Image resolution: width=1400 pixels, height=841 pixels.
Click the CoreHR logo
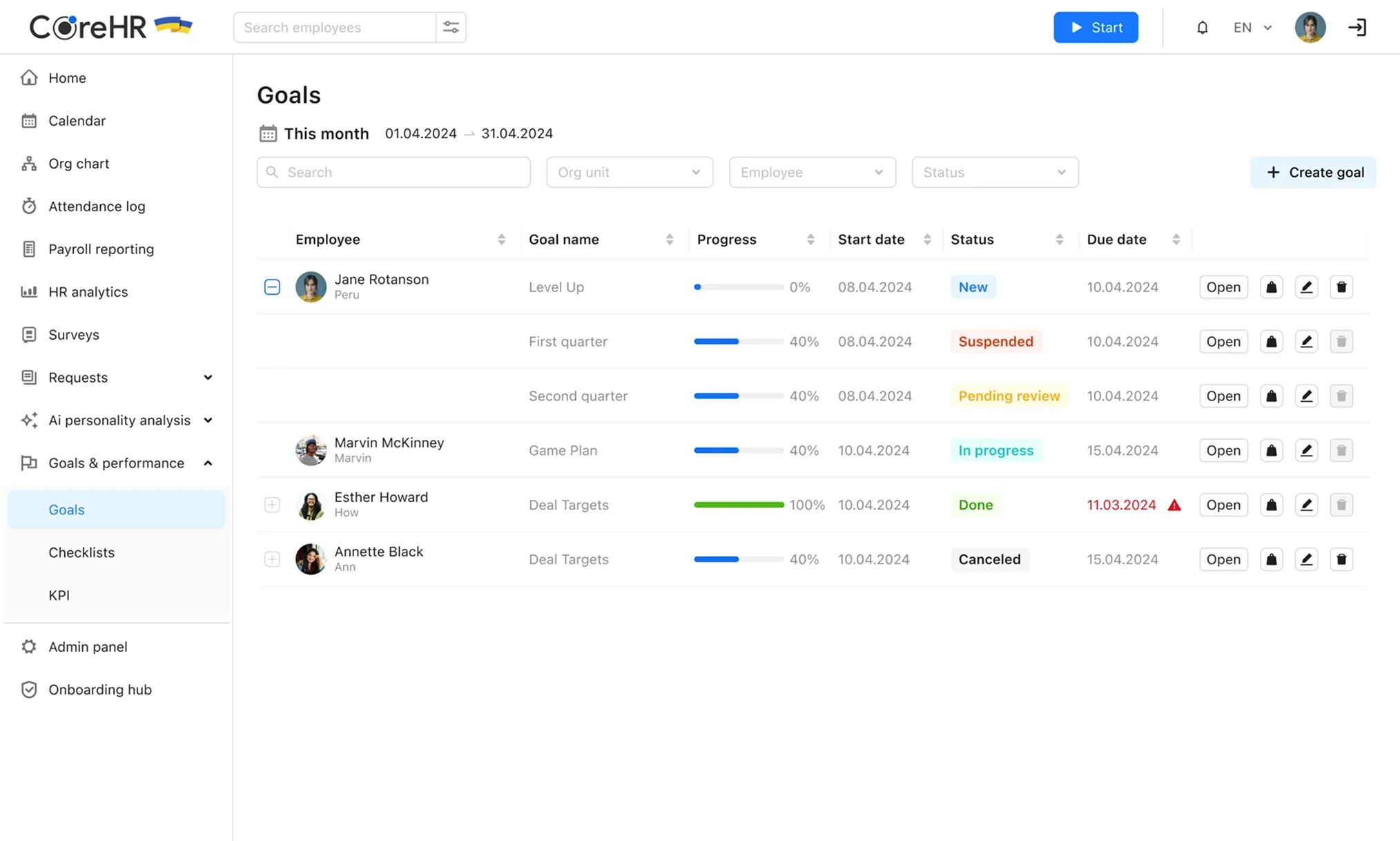tap(110, 27)
